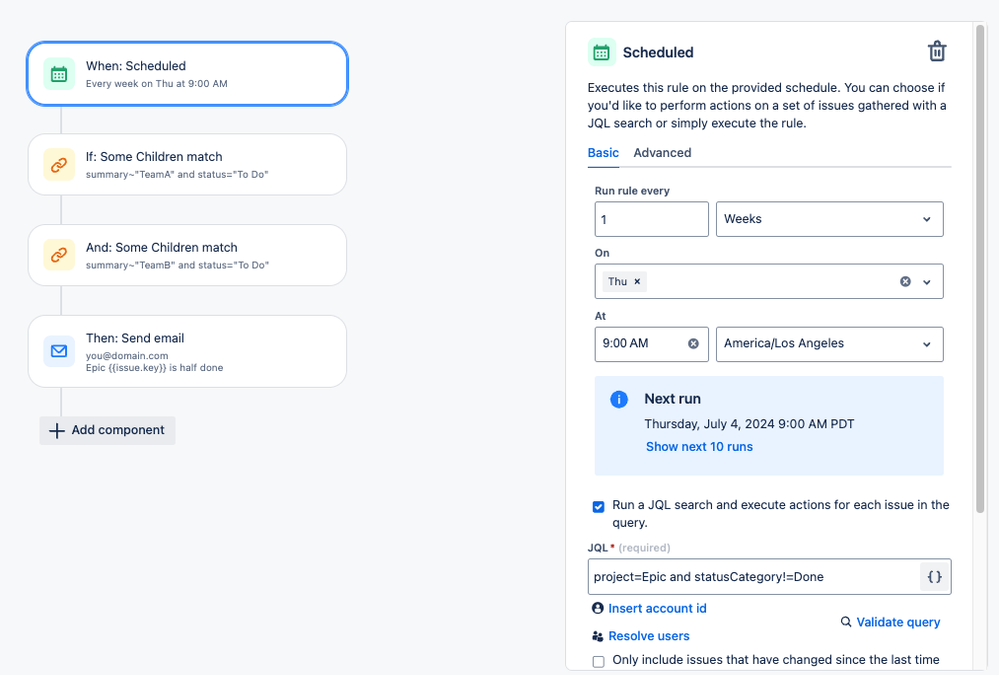This screenshot has width=999, height=675.
Task: Open the America/Los Angeles timezone dropdown
Action: [x=830, y=344]
